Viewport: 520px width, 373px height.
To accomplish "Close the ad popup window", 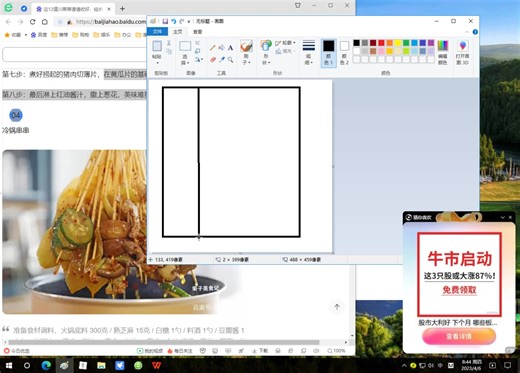I will [510, 217].
